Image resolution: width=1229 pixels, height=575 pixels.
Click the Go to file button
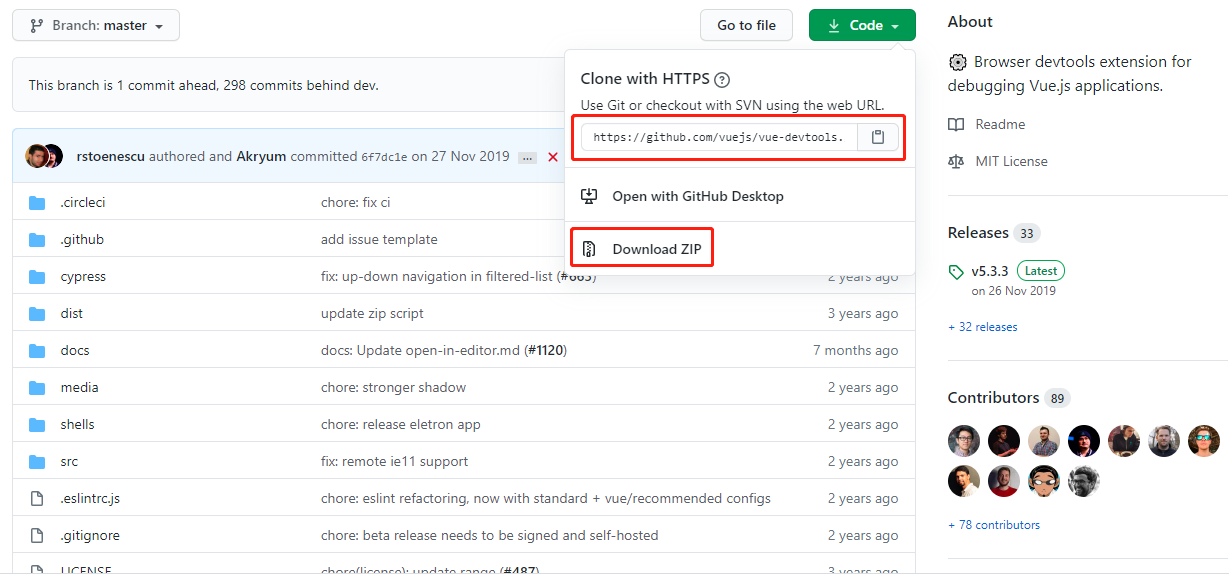click(747, 25)
